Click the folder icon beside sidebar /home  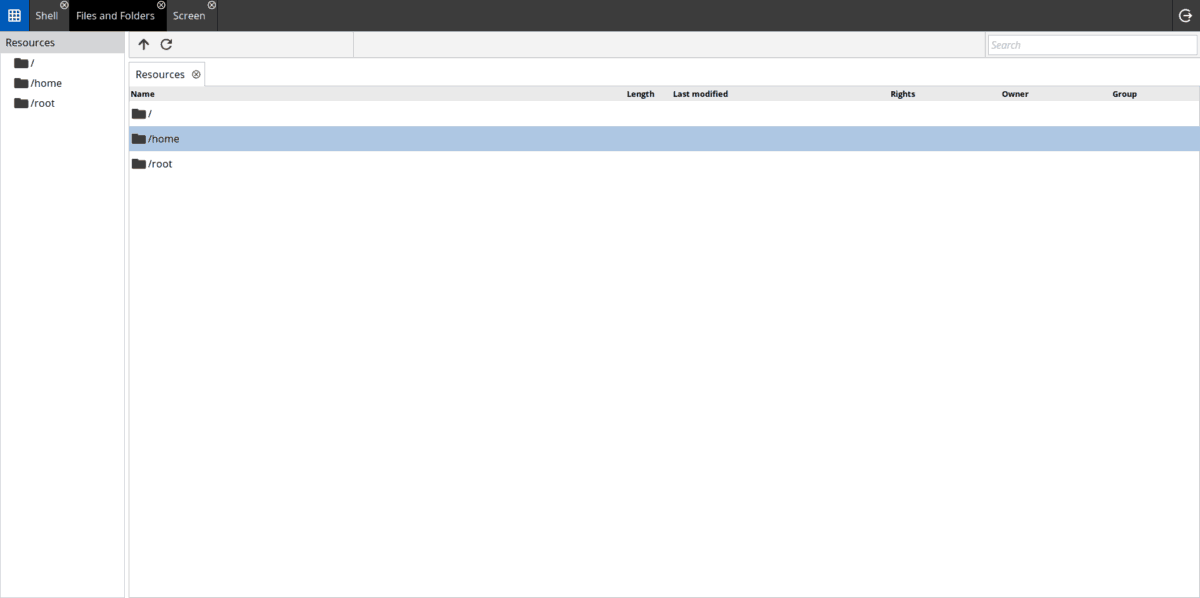[x=21, y=83]
